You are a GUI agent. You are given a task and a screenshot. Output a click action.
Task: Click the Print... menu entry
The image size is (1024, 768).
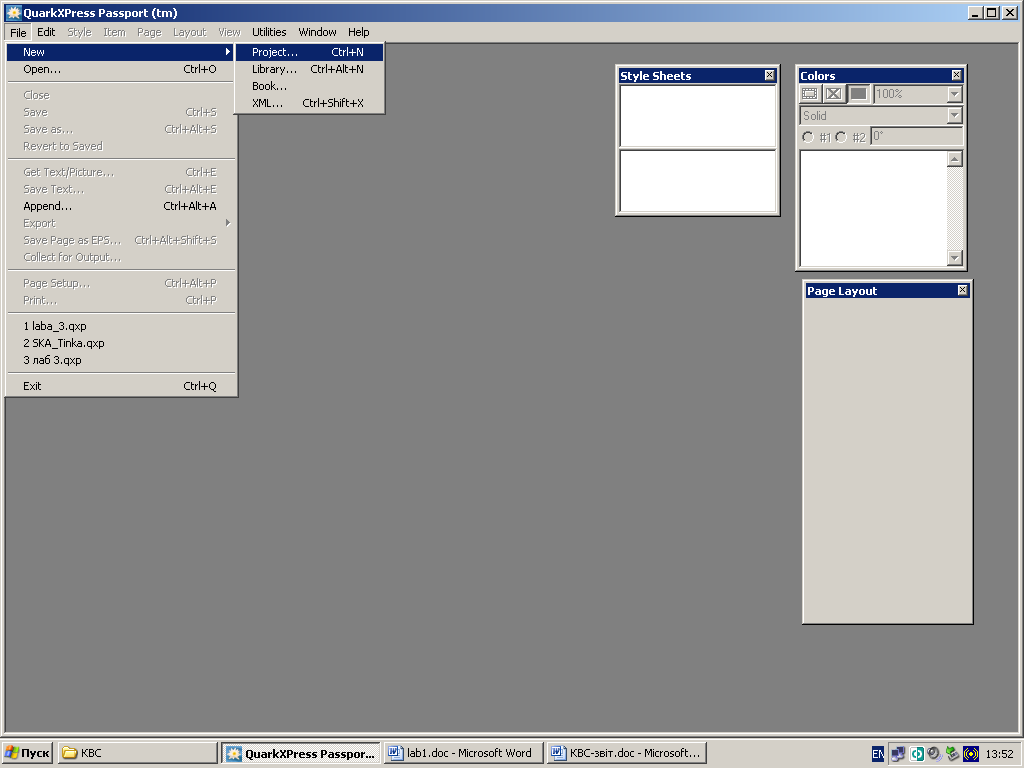(121, 300)
